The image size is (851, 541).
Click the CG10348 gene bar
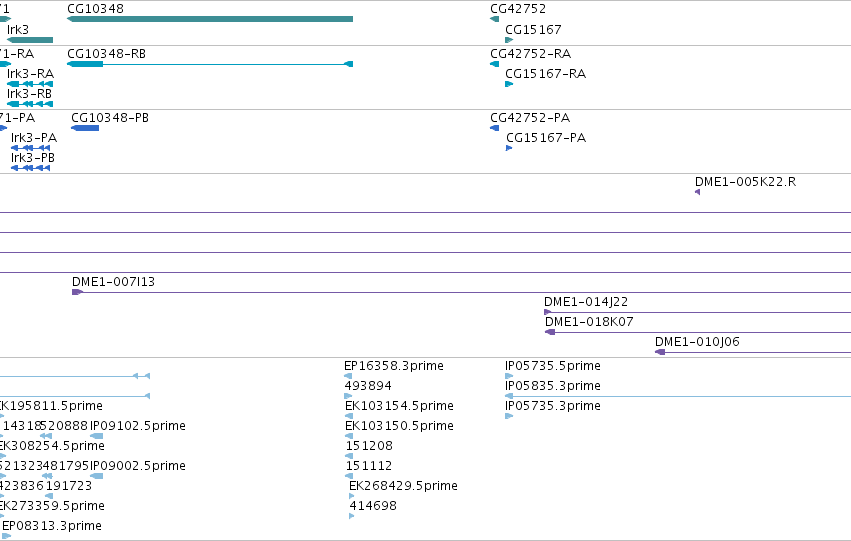point(209,19)
